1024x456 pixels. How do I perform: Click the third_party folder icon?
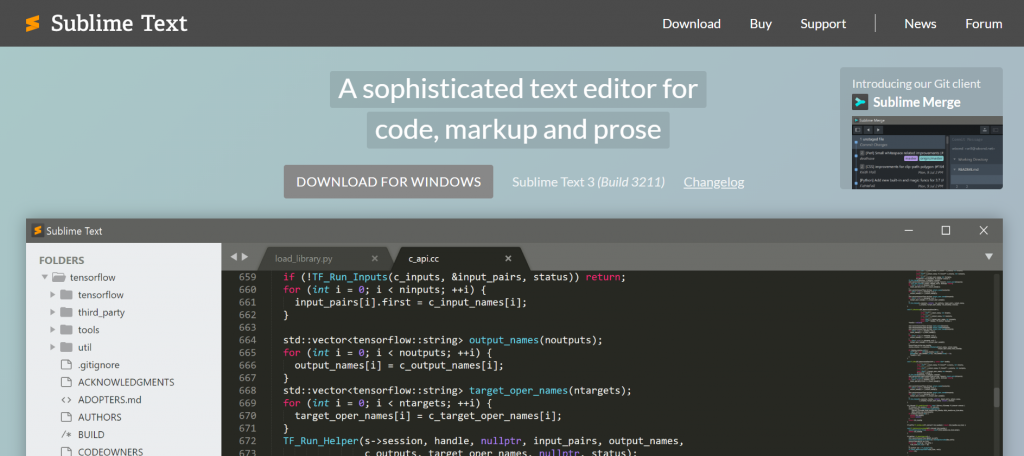pos(66,312)
